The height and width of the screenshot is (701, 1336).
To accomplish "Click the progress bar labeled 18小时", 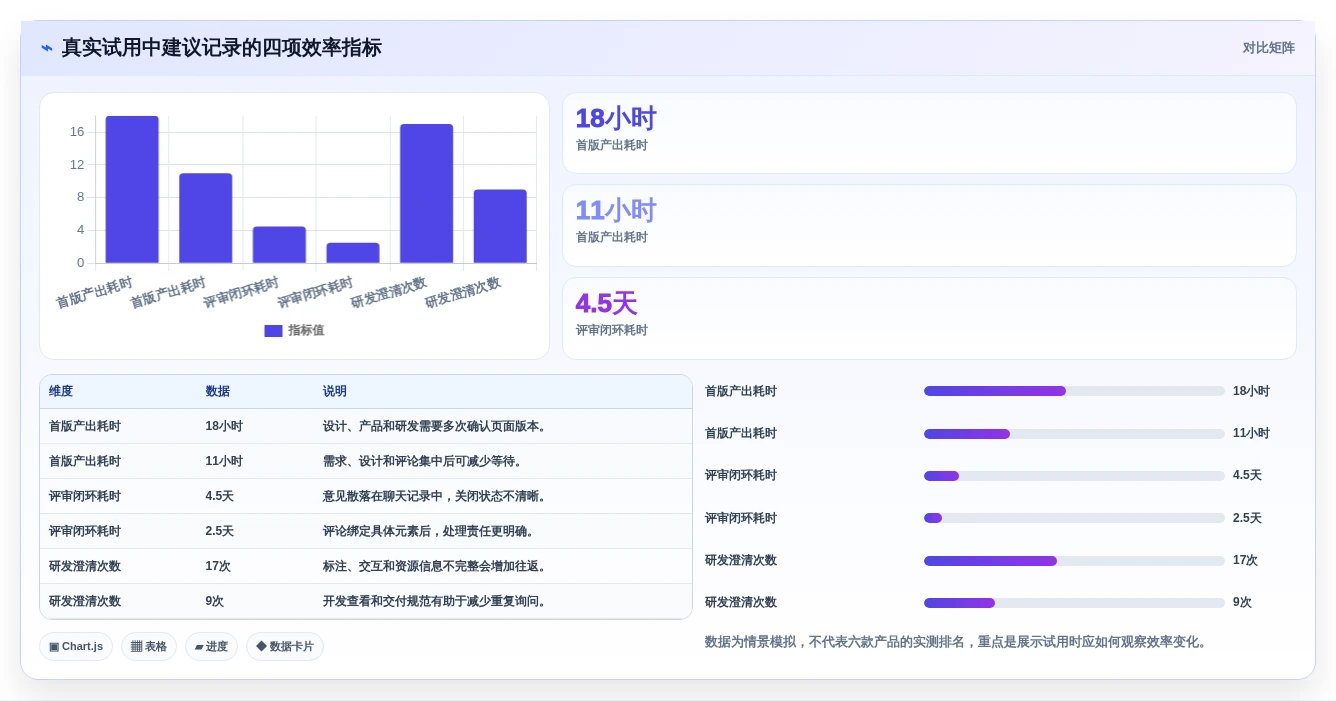I will [x=1074, y=391].
